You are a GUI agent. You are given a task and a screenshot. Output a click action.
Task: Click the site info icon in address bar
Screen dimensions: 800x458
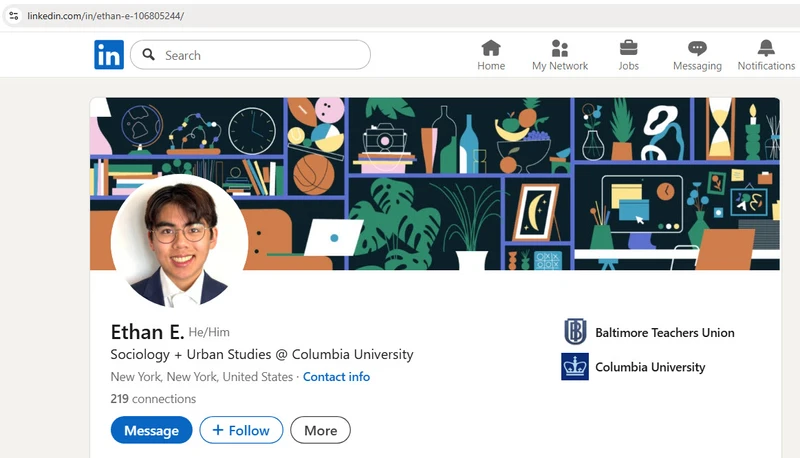pos(14,16)
